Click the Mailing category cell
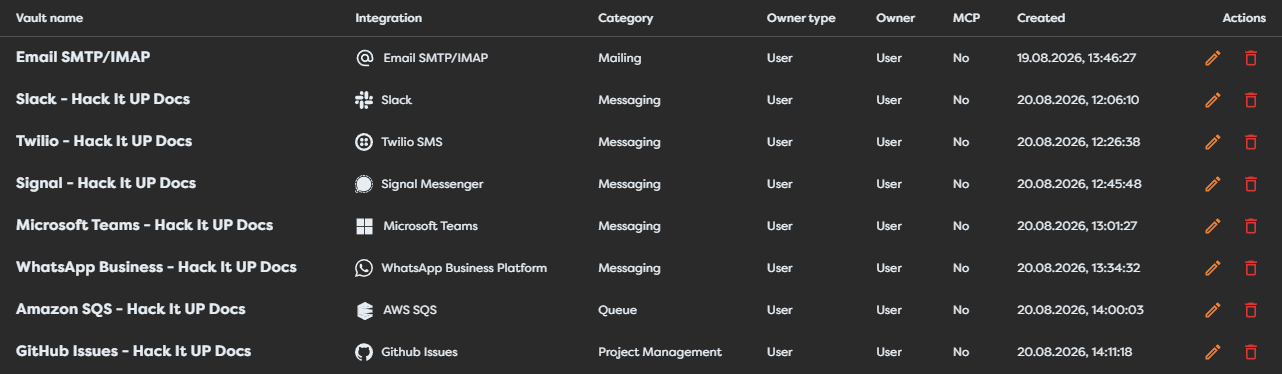This screenshot has width=1282, height=374. coord(620,58)
